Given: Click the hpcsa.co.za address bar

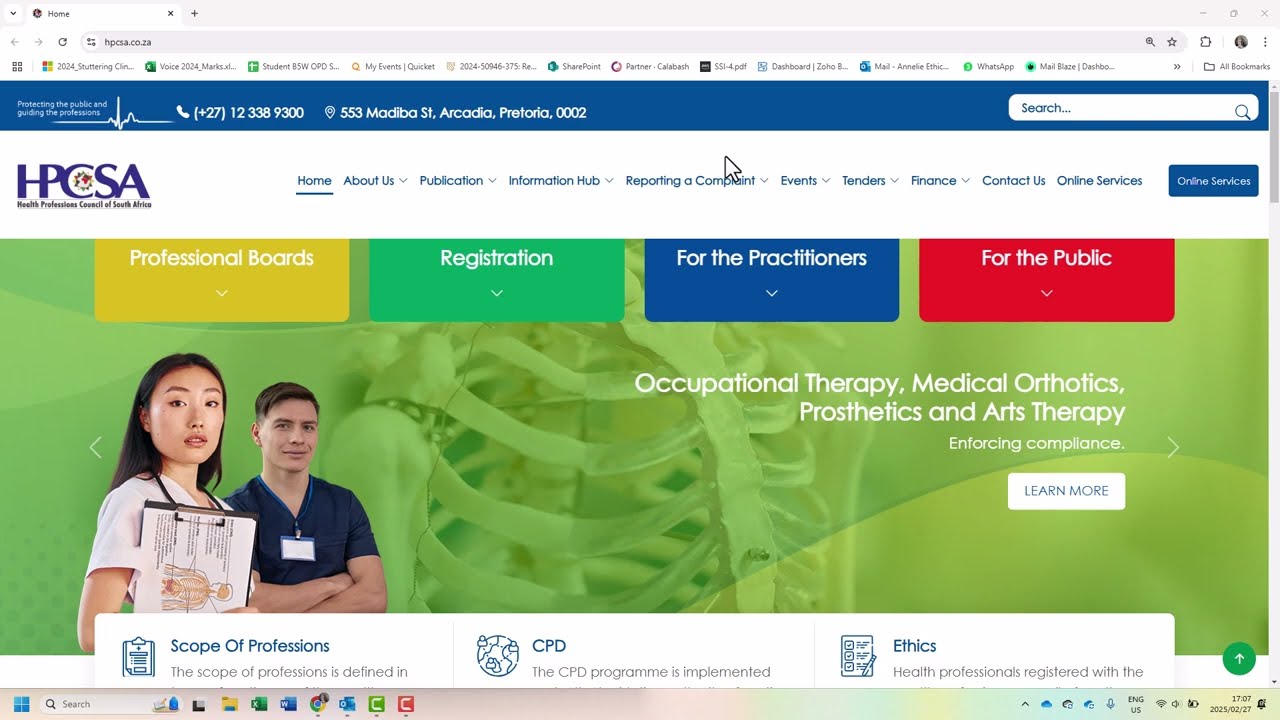Looking at the screenshot, I should pyautogui.click(x=618, y=42).
